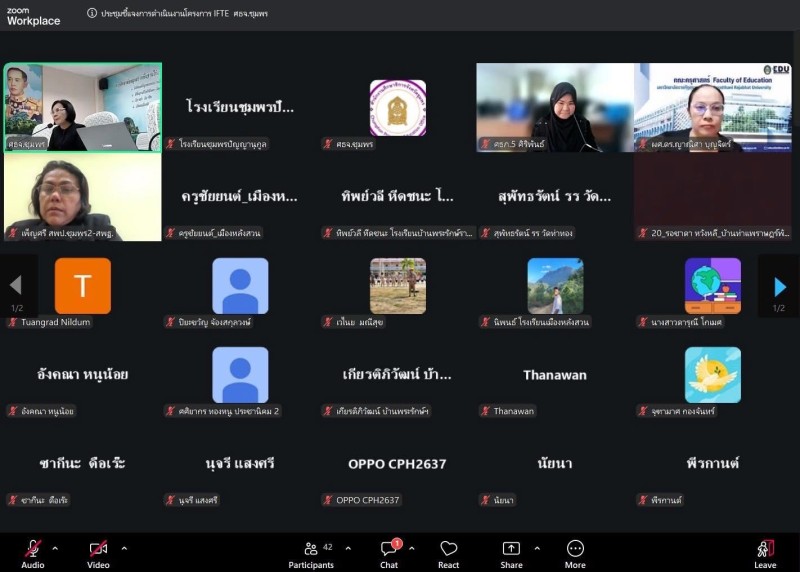The width and height of the screenshot is (800, 572).
Task: Select the OPPO CPH2637 participant tile
Action: click(397, 464)
